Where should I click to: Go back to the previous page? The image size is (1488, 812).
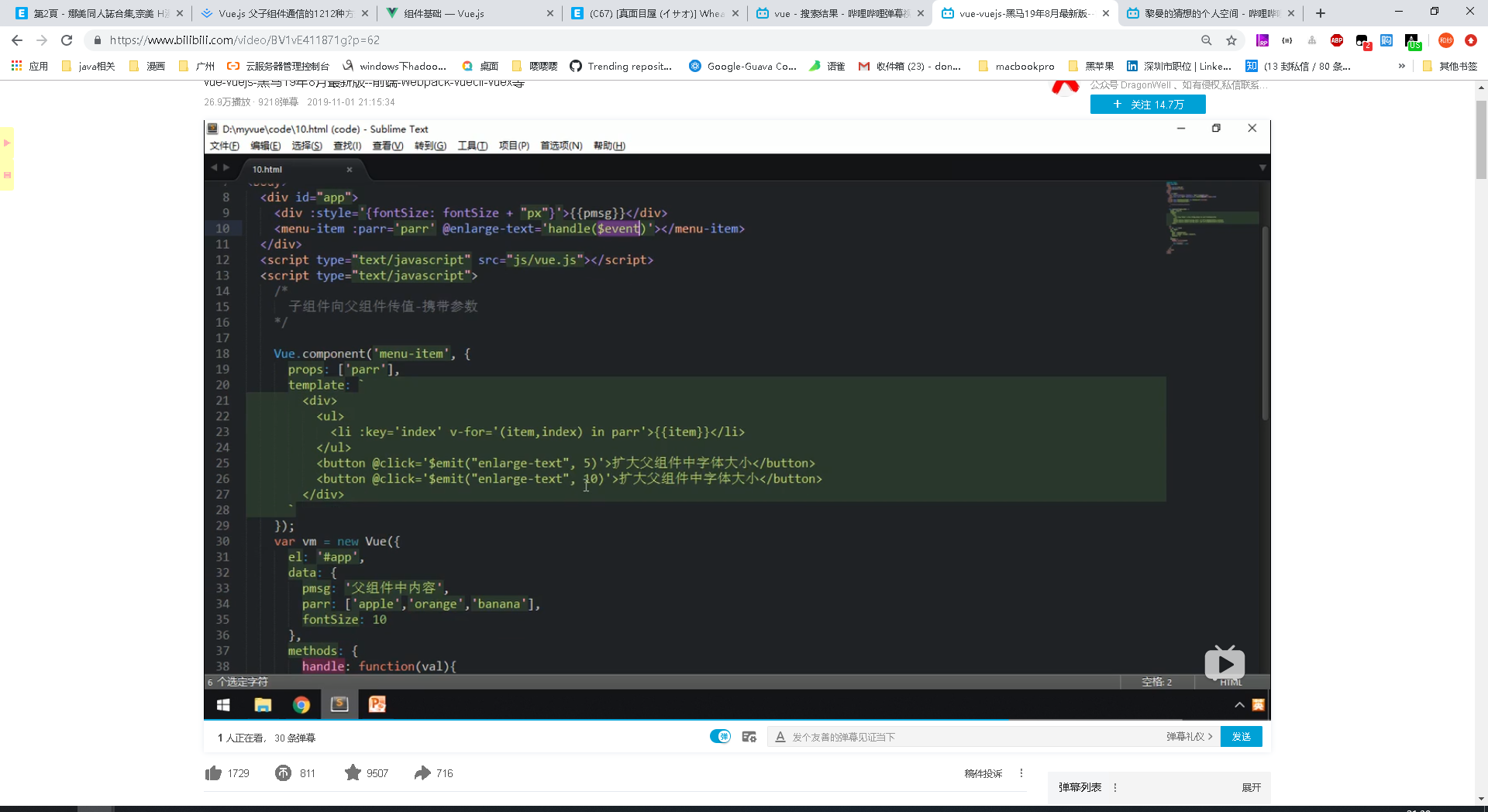[17, 40]
